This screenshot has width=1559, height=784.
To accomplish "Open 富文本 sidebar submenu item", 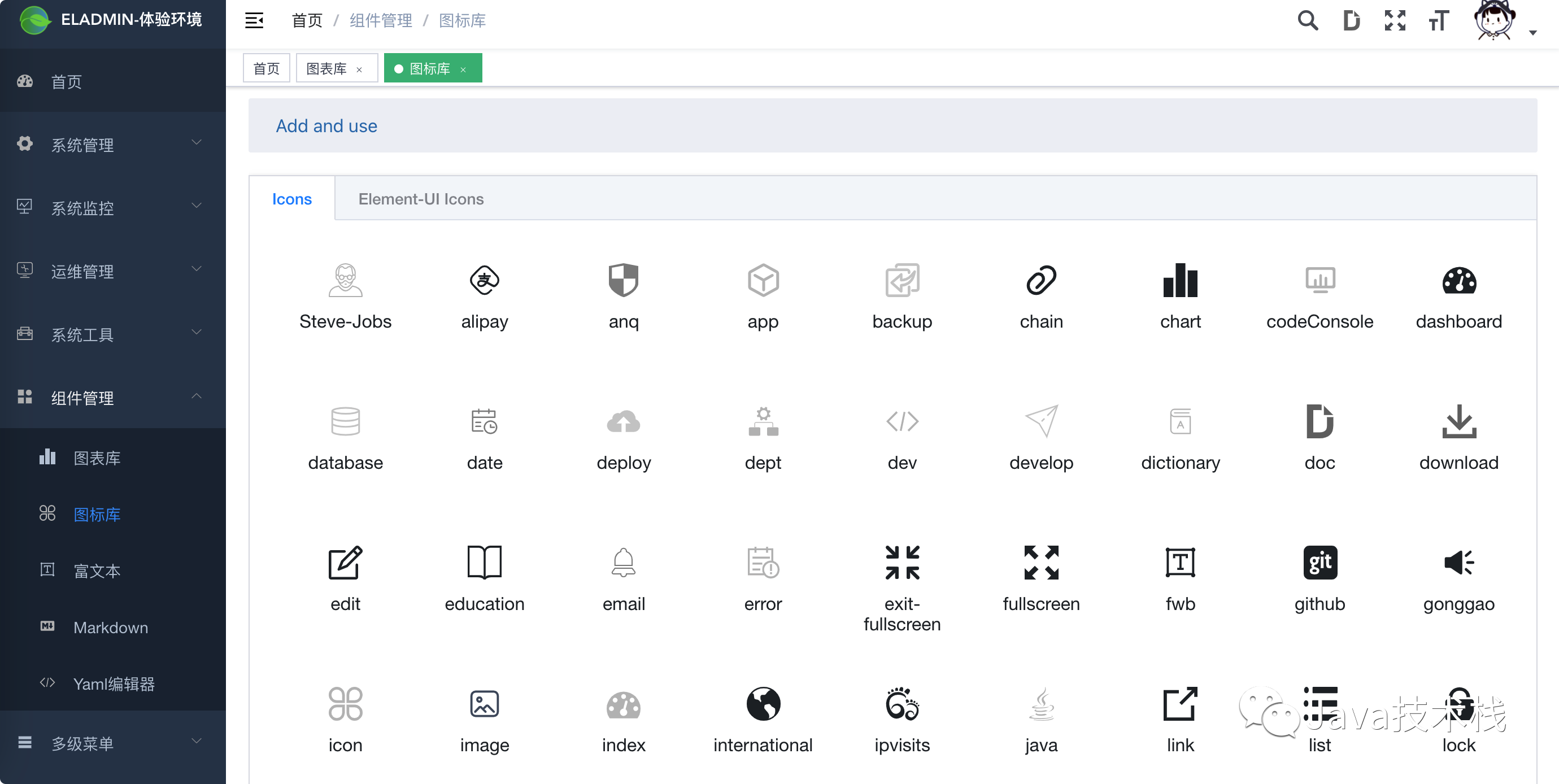I will (x=112, y=570).
